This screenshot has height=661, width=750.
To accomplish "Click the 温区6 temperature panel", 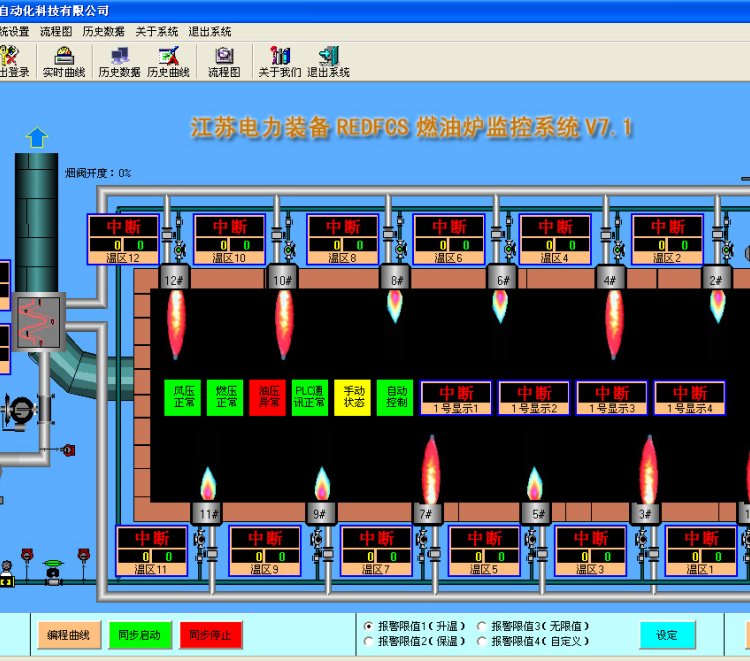I will point(449,239).
